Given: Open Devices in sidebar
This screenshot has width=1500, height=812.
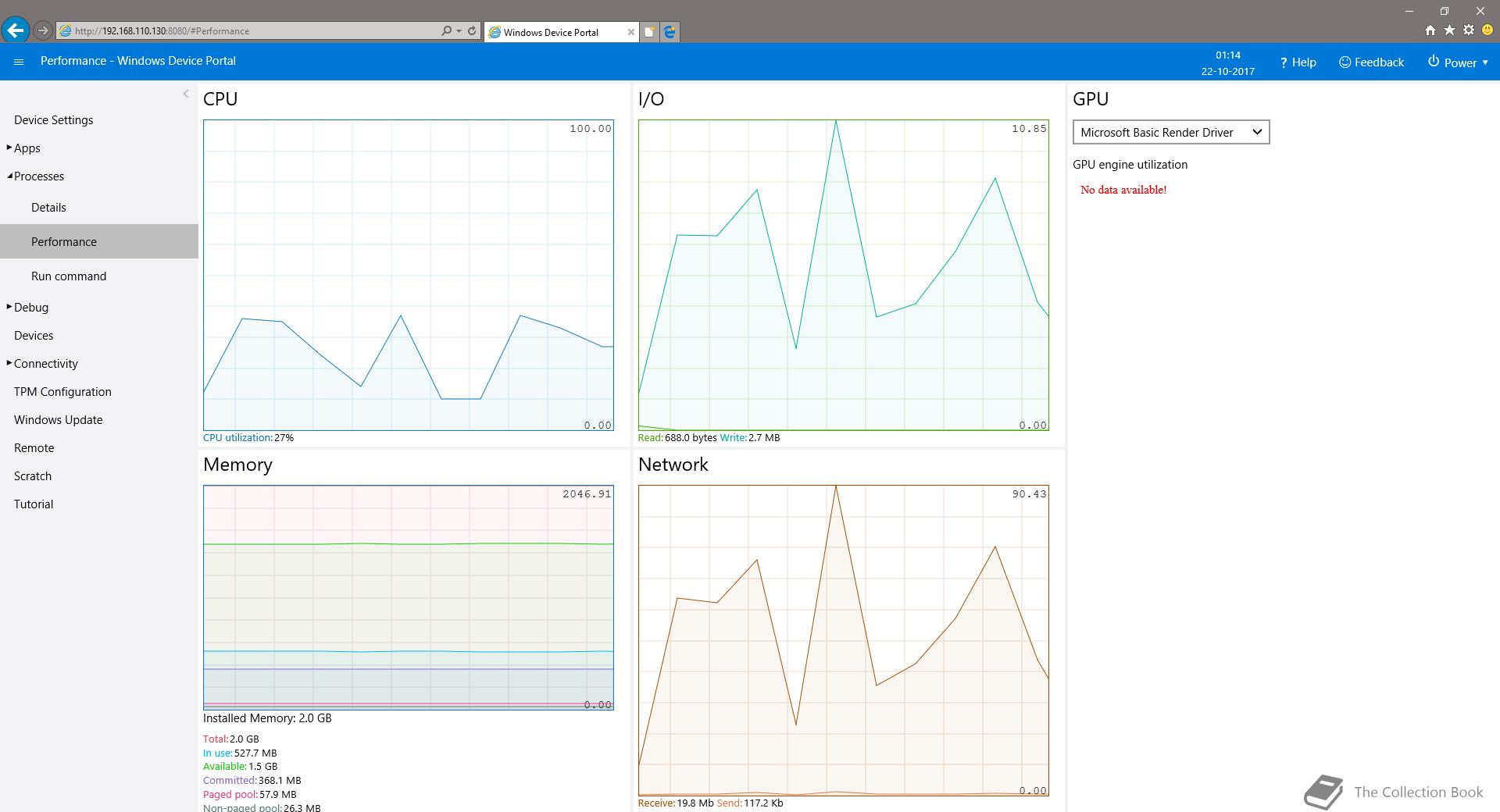Looking at the screenshot, I should (x=34, y=335).
